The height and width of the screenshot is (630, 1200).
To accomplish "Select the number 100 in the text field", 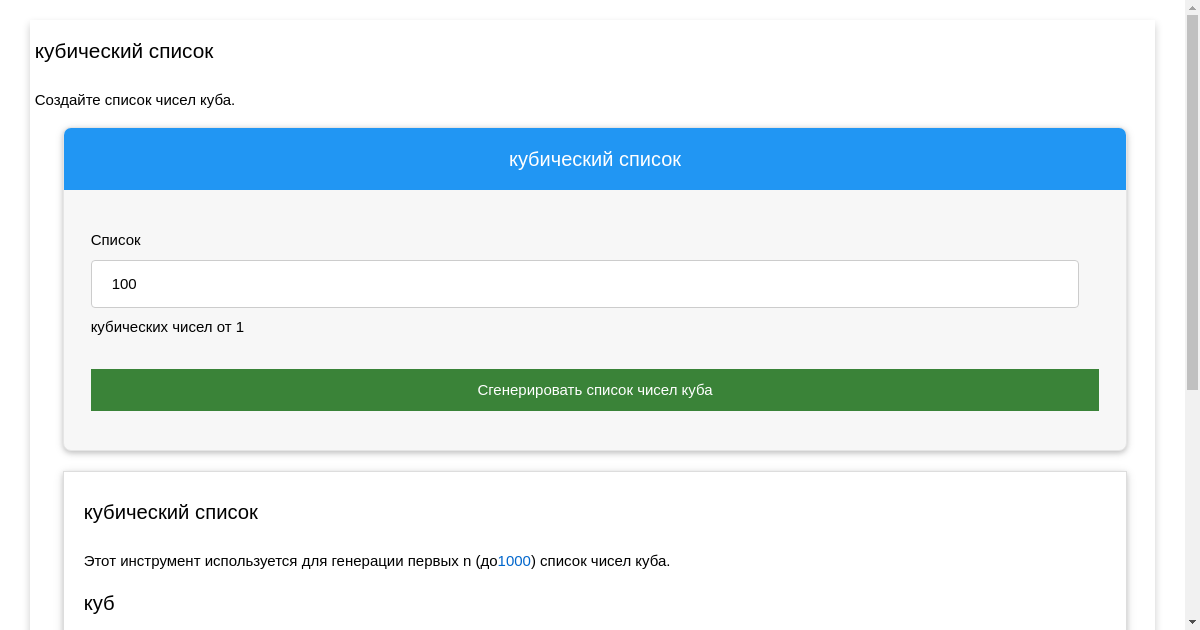I will click(x=124, y=284).
